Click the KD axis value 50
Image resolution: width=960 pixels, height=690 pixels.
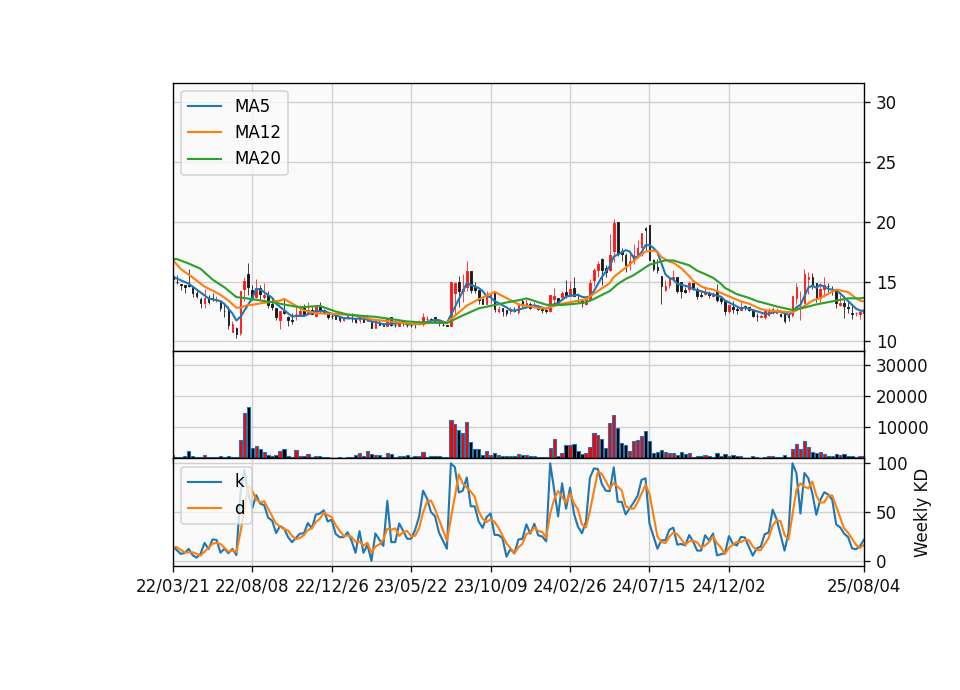[886, 513]
